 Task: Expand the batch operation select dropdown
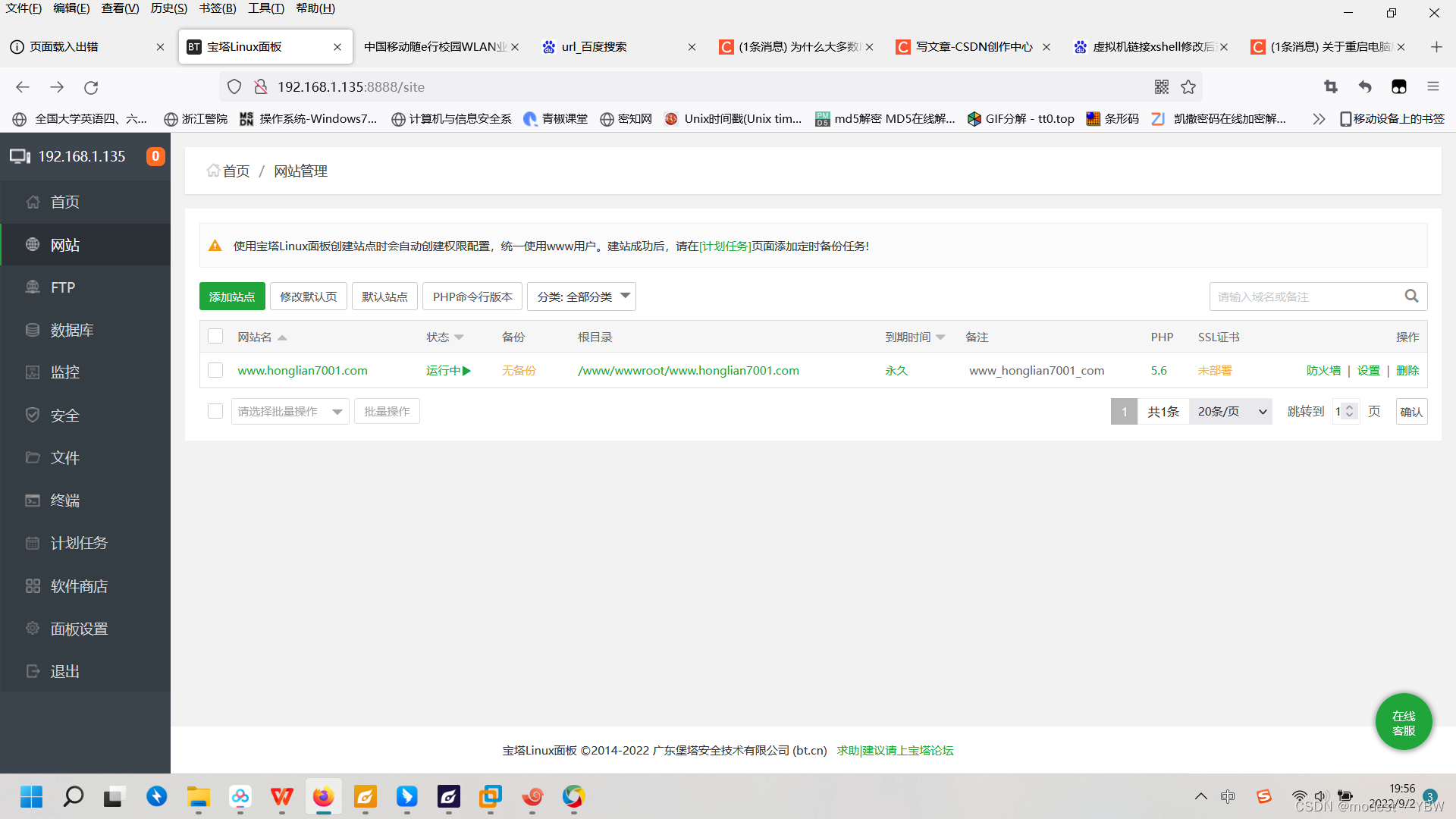tap(290, 412)
